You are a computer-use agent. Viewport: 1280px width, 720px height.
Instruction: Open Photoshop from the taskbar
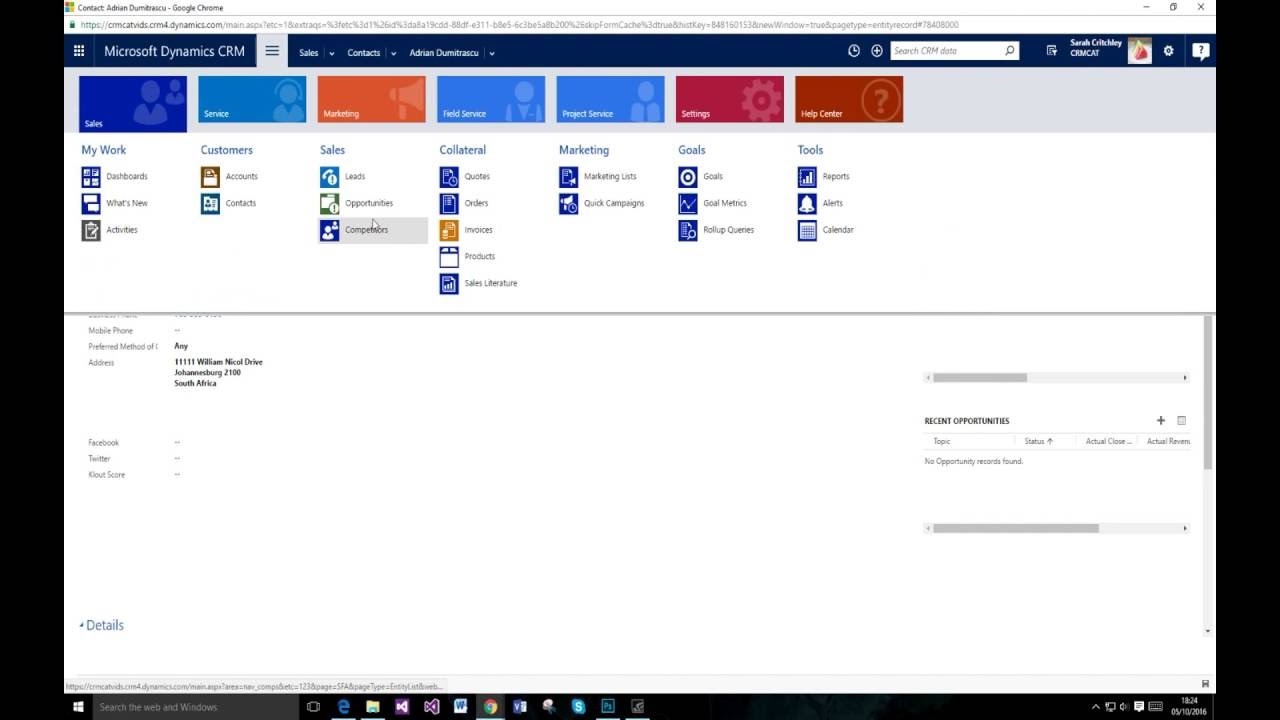tap(608, 707)
